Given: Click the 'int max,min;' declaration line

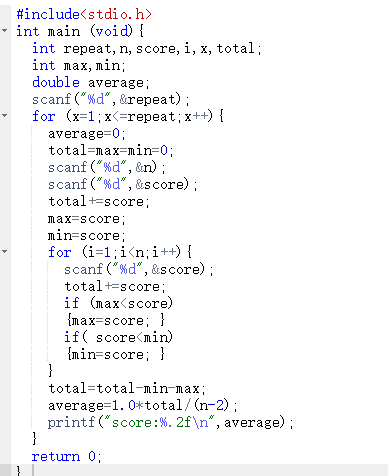Looking at the screenshot, I should [79, 66].
